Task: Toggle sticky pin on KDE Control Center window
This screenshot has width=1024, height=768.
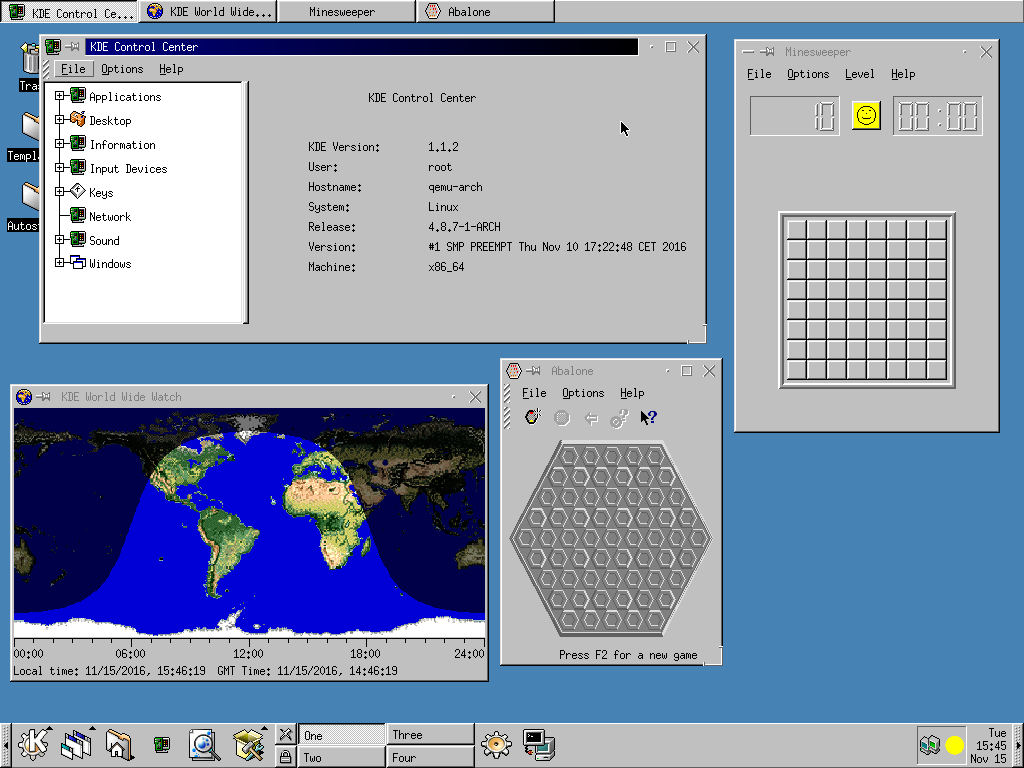Action: pos(72,46)
